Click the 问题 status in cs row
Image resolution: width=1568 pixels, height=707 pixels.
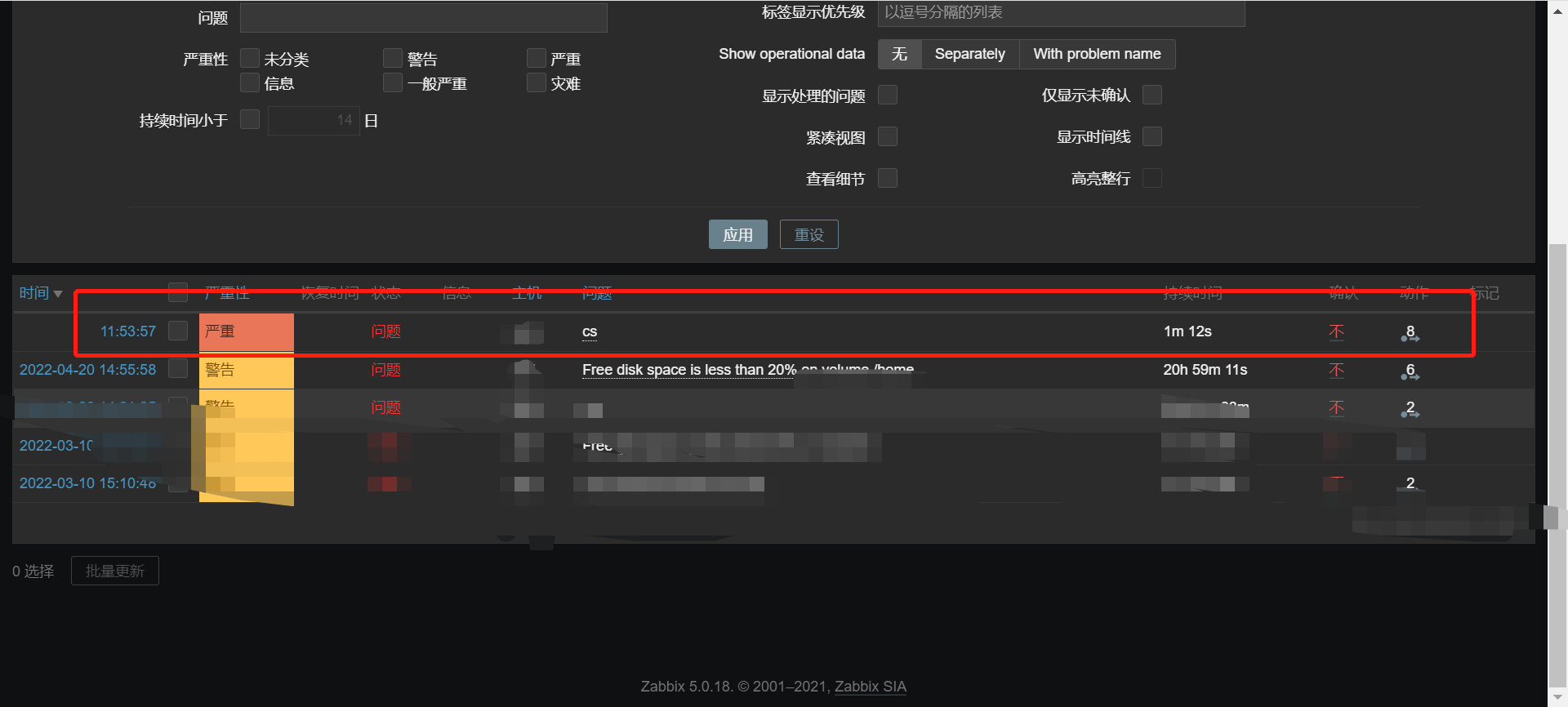385,331
